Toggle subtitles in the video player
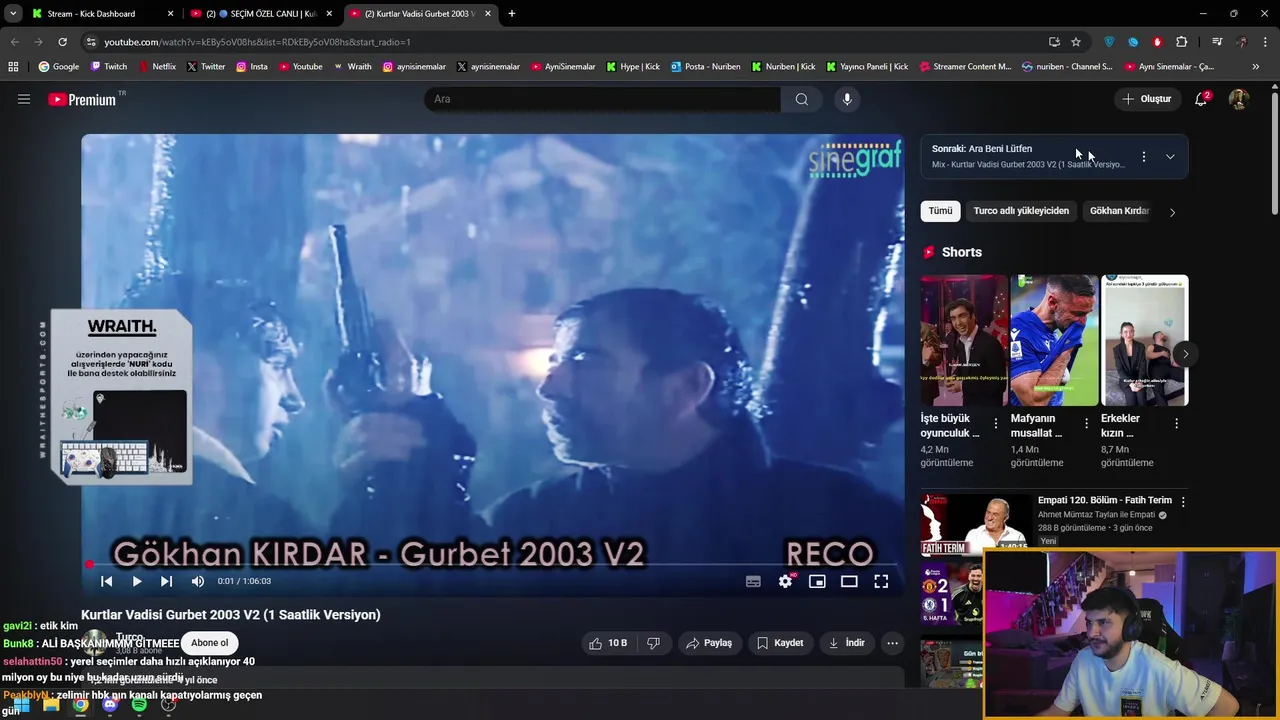The image size is (1280, 720). (x=754, y=581)
